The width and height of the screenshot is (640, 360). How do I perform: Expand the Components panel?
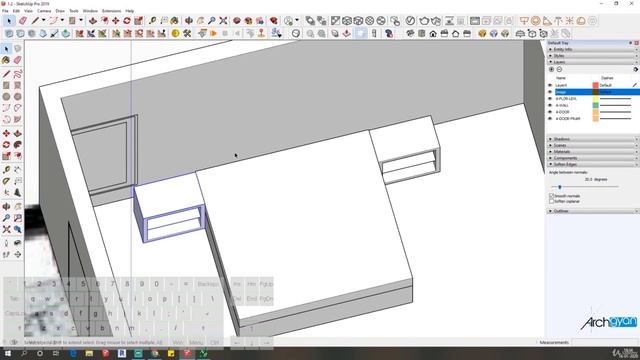tap(593, 158)
